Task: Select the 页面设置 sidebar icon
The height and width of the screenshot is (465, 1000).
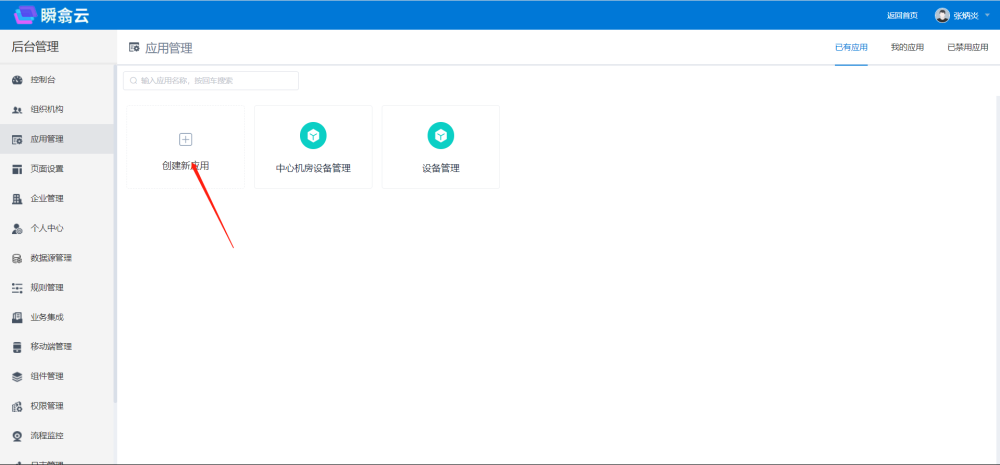Action: click(x=17, y=169)
